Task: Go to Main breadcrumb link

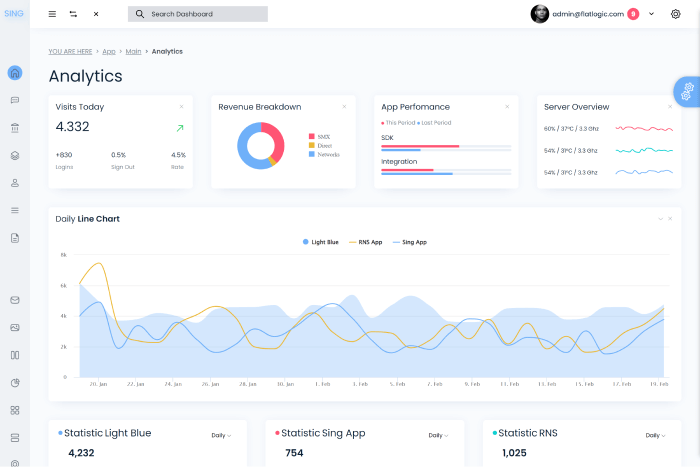Action: 133,51
